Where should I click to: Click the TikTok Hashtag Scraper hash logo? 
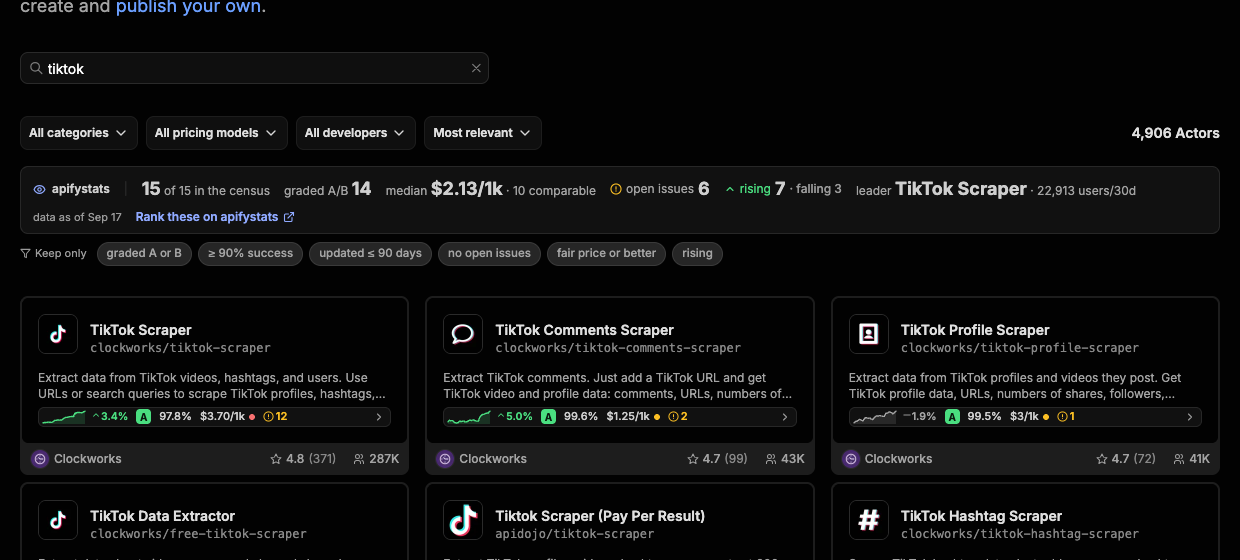tap(869, 520)
